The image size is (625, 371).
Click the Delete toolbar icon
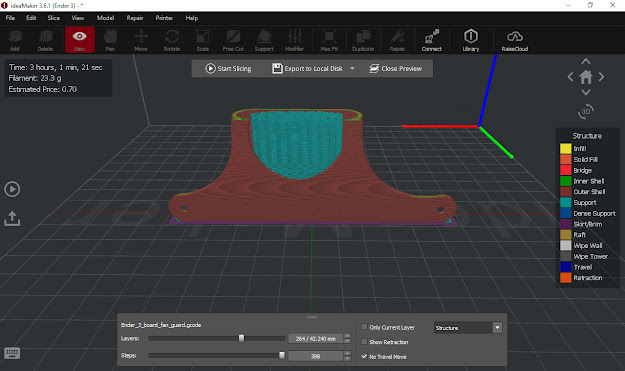click(x=45, y=40)
